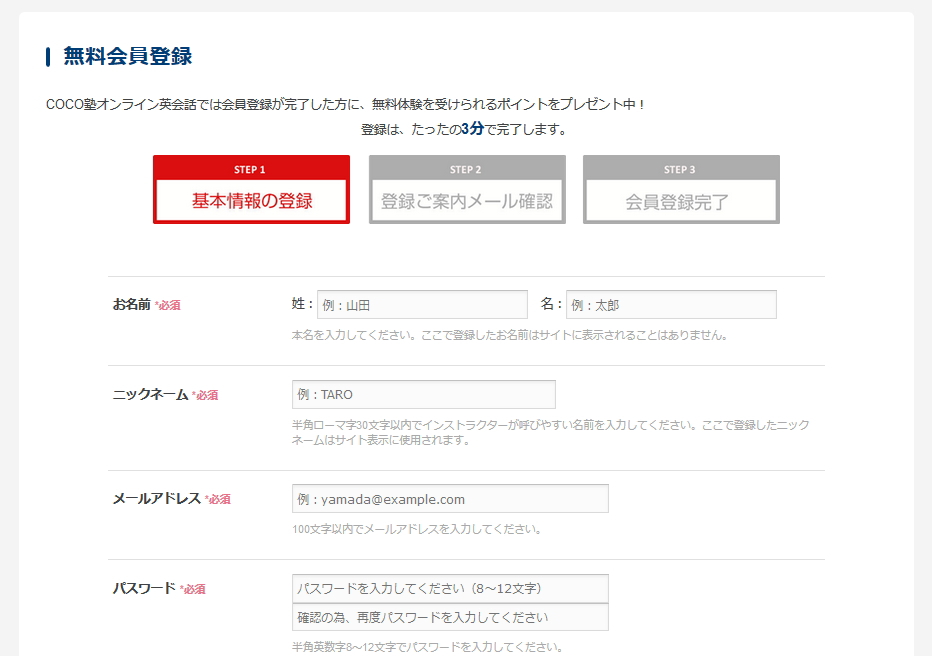The height and width of the screenshot is (656, 932).
Task: Select the STEP 1 基本情報の登録 box
Action: pos(251,190)
